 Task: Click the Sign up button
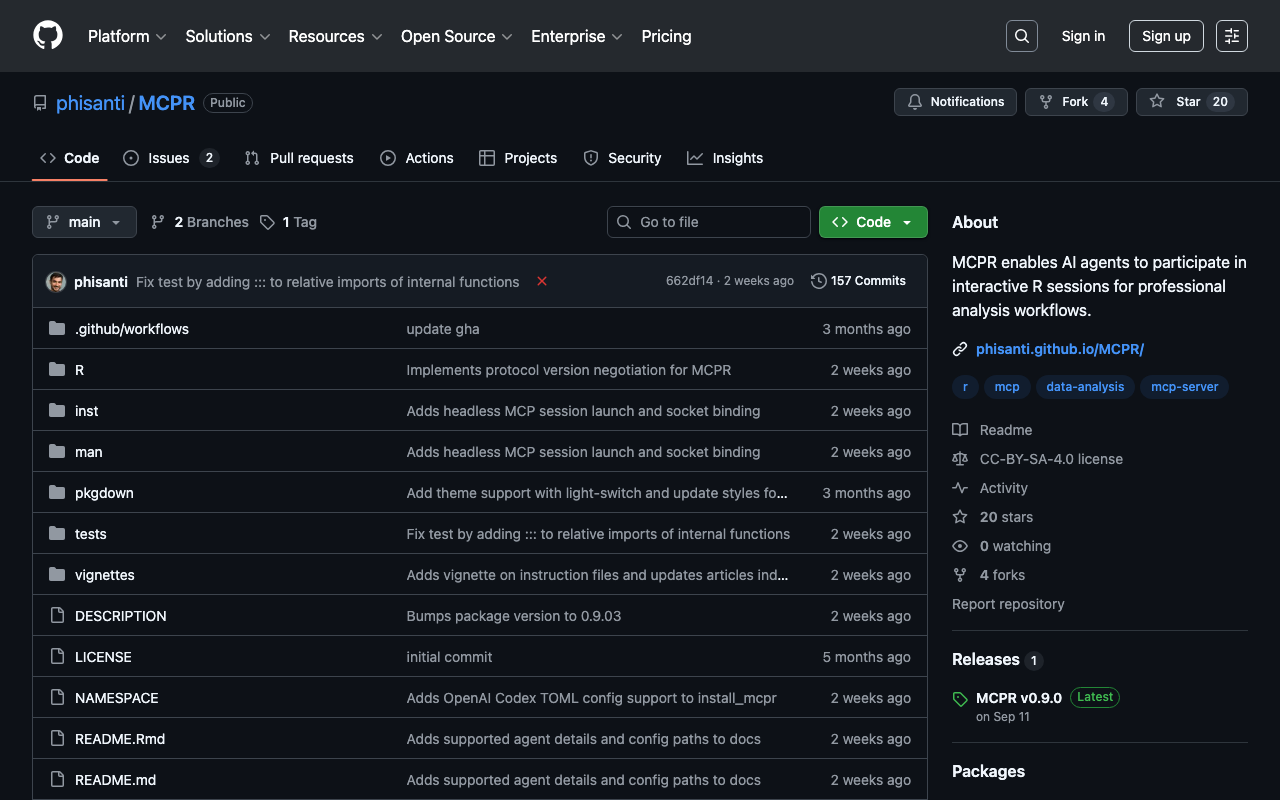point(1165,36)
